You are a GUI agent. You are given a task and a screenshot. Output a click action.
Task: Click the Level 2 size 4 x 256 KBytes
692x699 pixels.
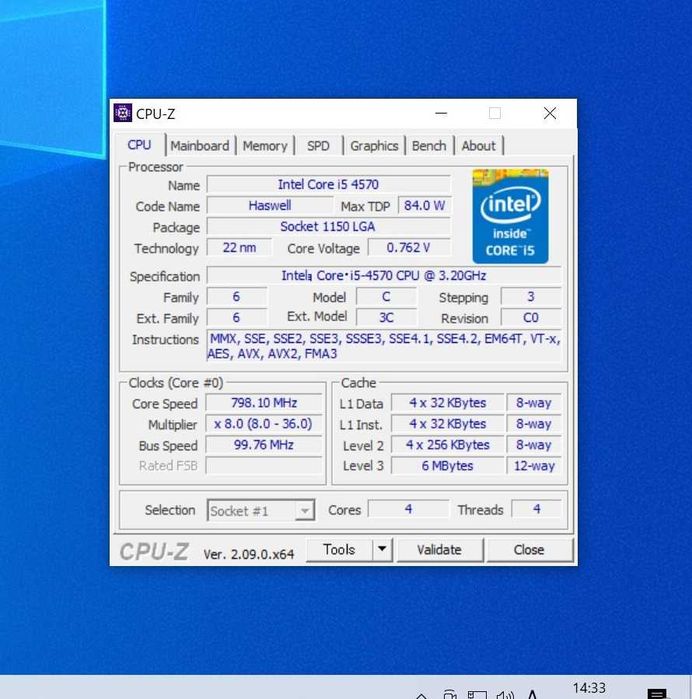coord(448,444)
